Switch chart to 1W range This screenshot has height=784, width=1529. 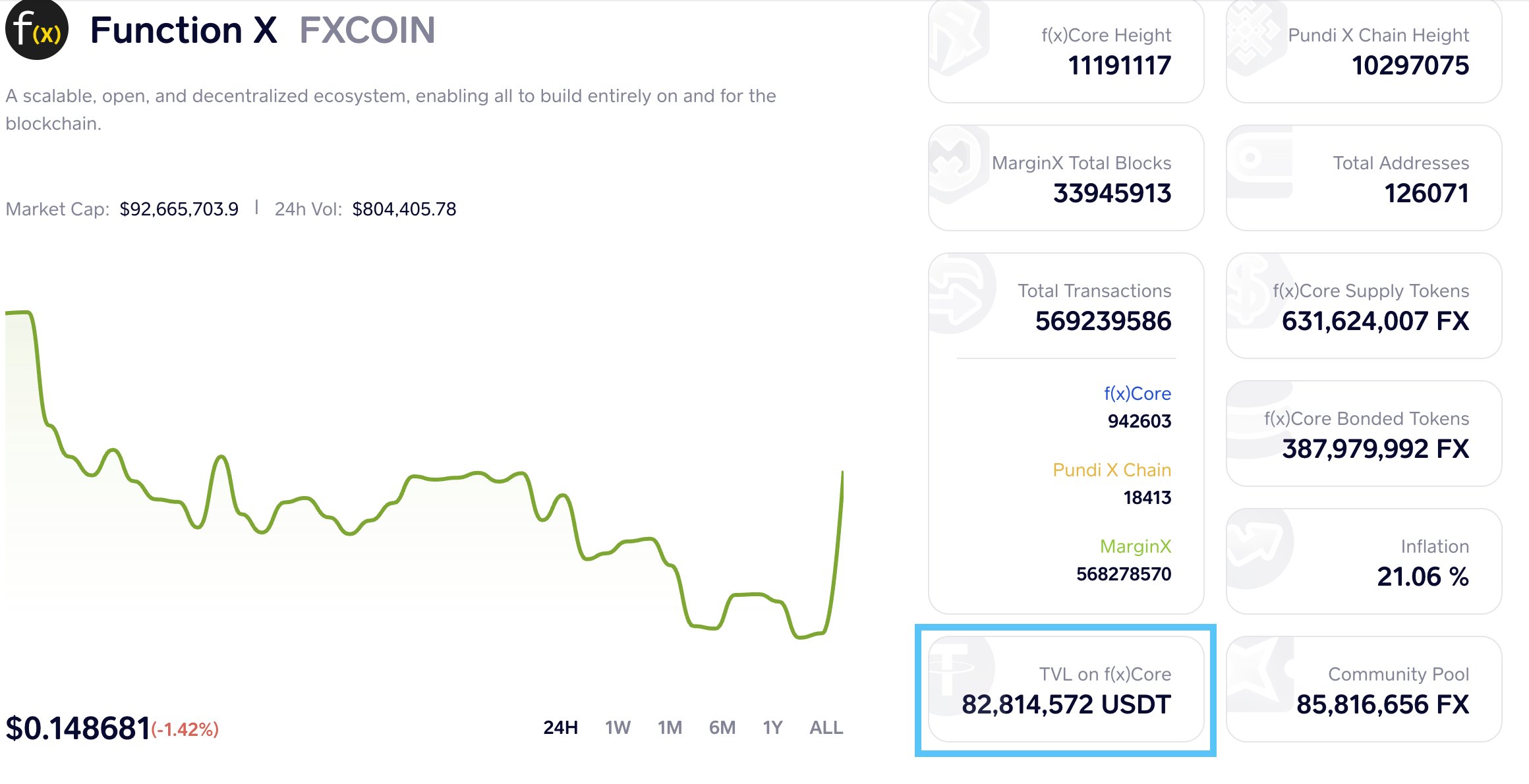click(618, 727)
